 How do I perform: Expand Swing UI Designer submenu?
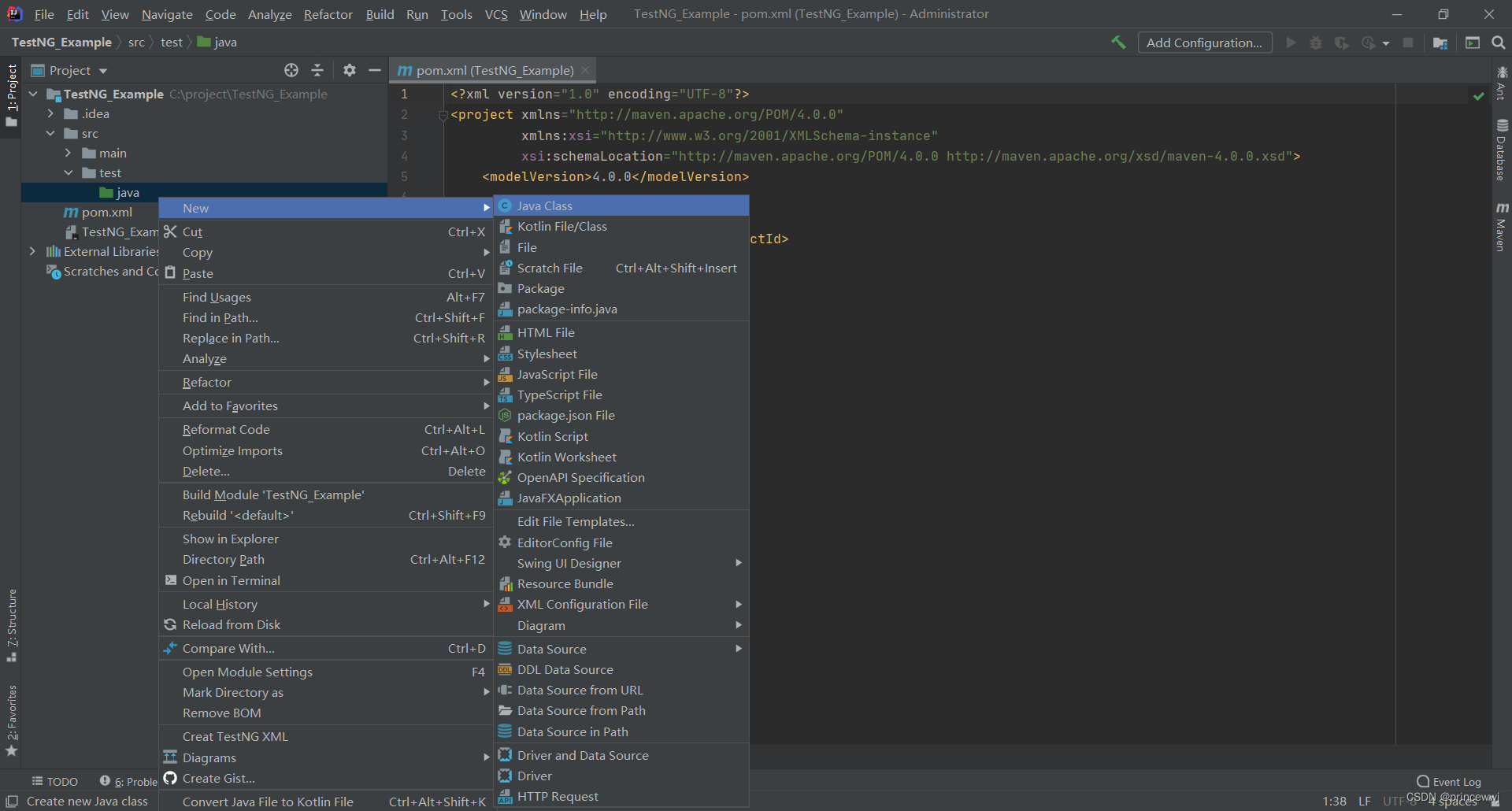point(621,563)
